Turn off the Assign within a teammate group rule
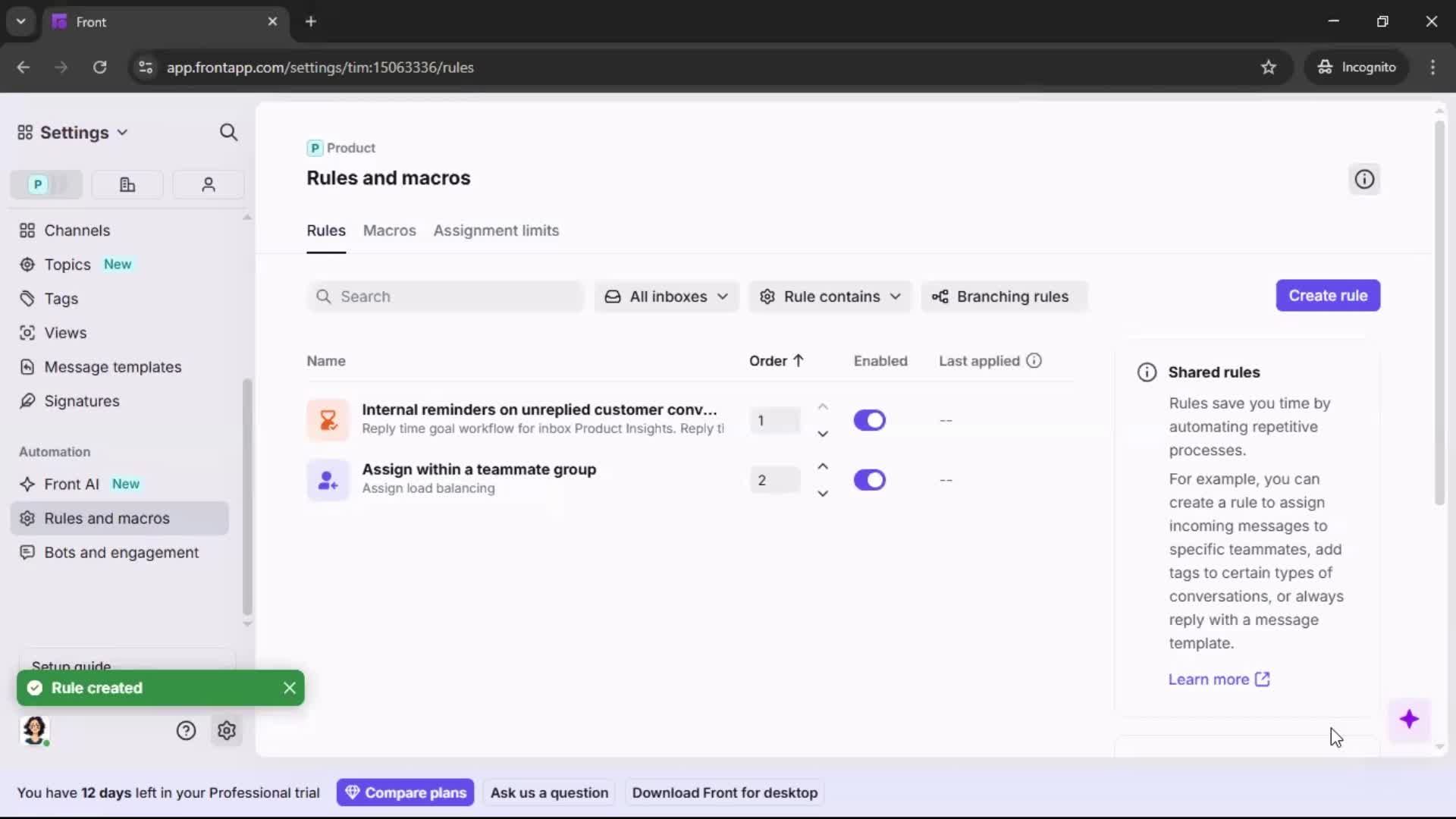1456x819 pixels. (870, 480)
